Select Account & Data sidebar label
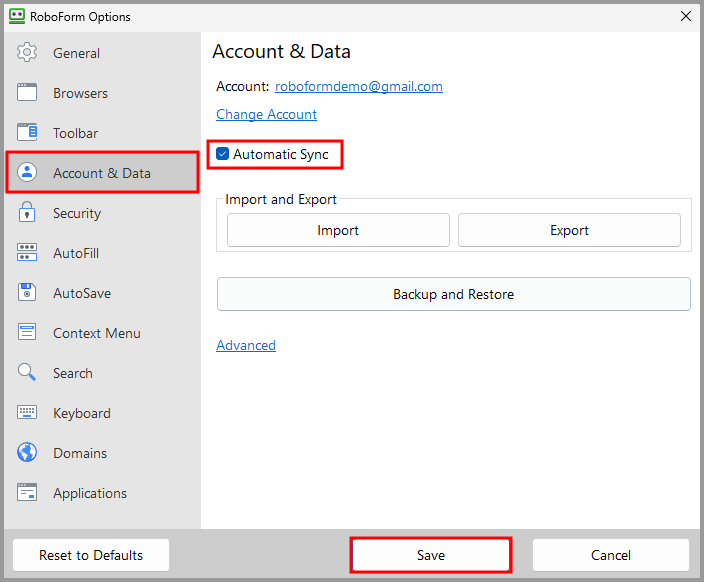The image size is (704, 582). coord(102,173)
